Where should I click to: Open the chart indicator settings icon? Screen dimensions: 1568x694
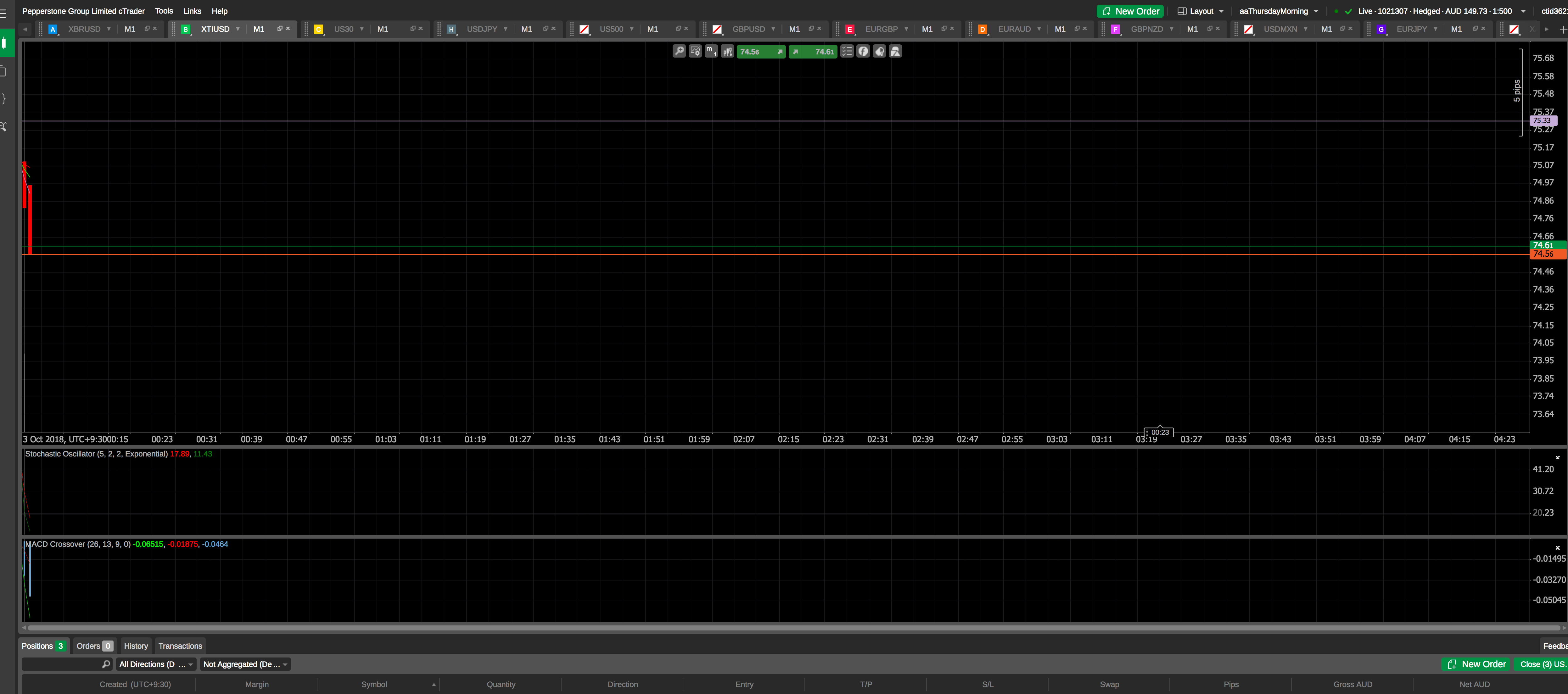pos(695,51)
